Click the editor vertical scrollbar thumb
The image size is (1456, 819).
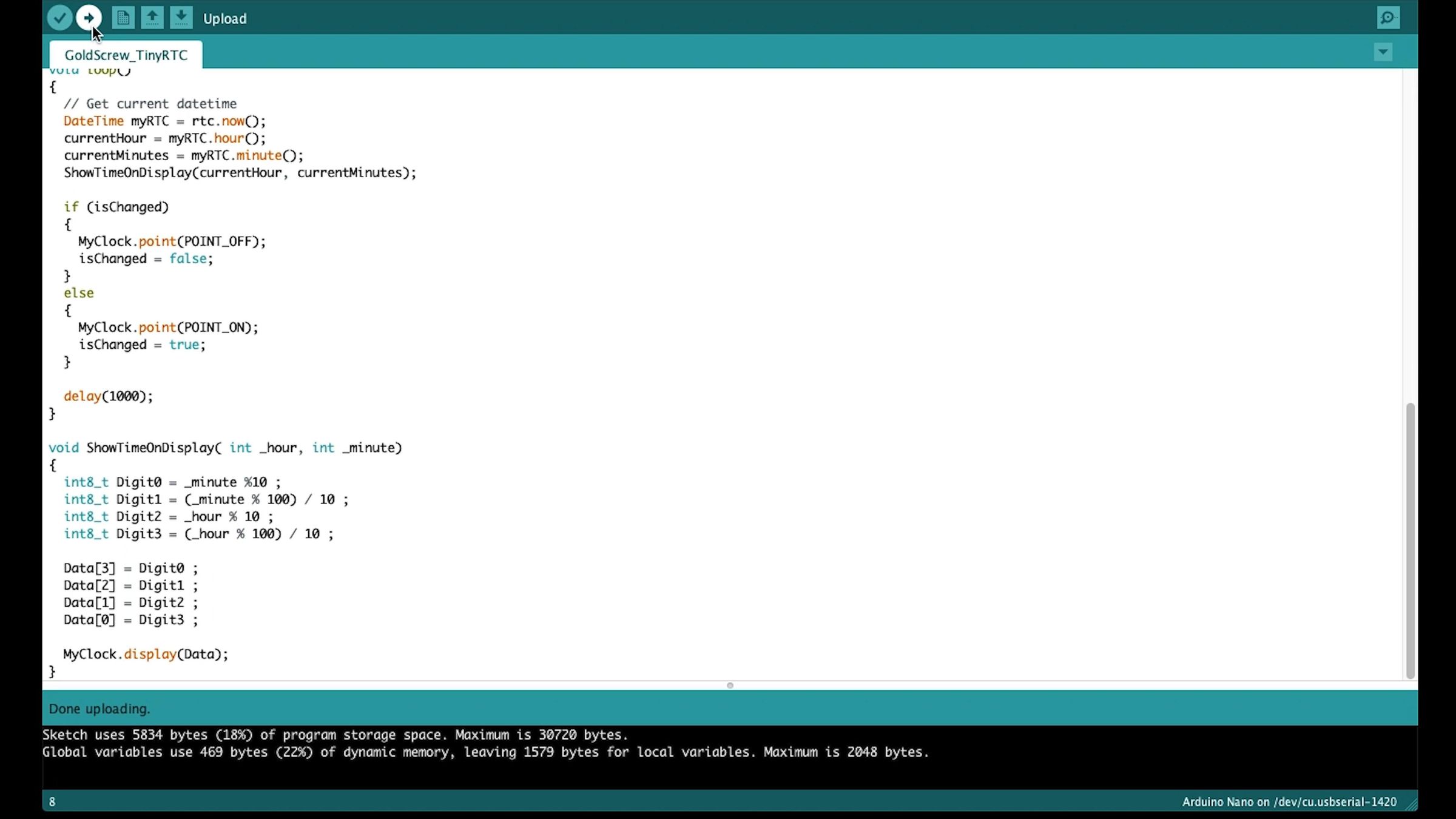1410,540
